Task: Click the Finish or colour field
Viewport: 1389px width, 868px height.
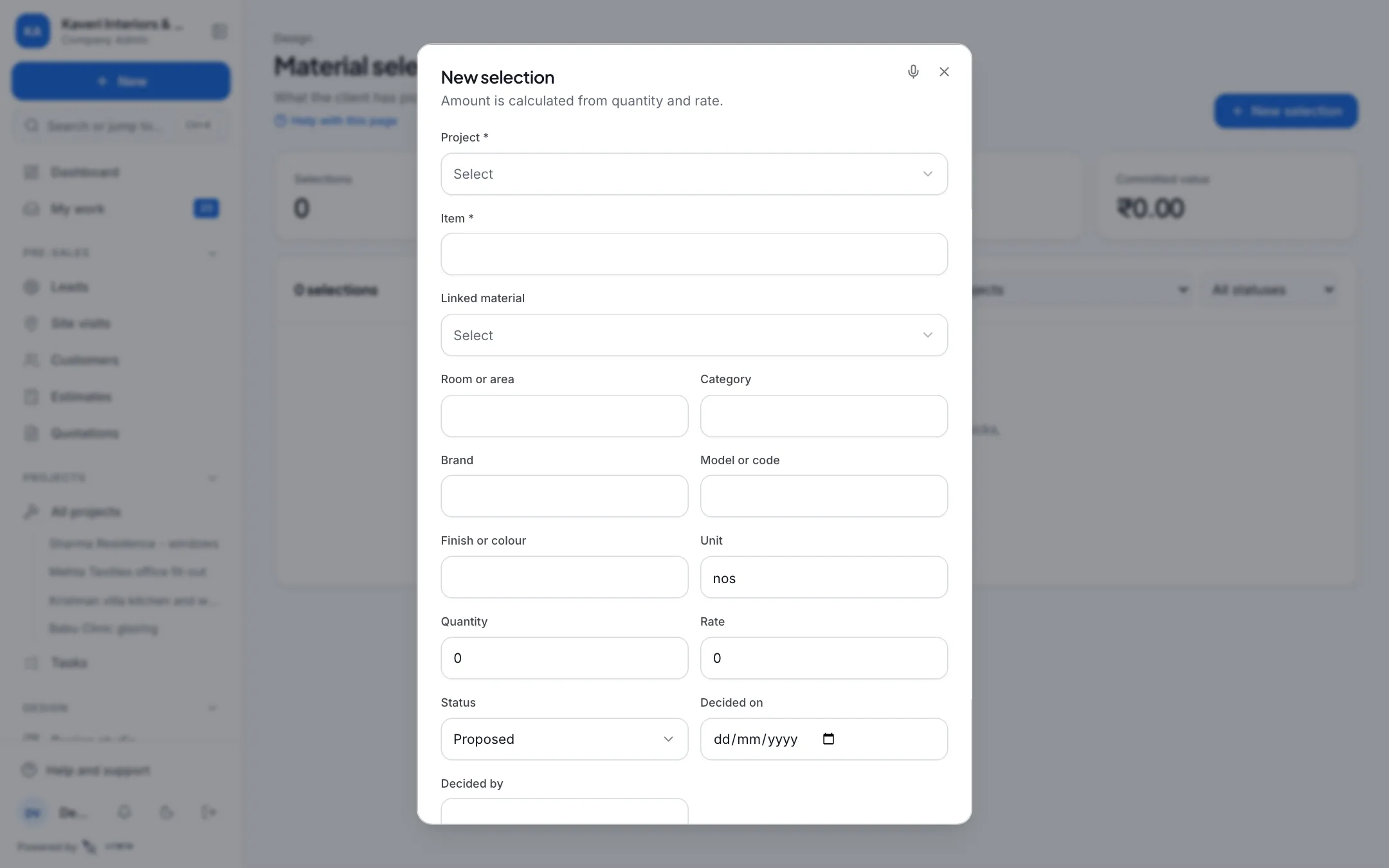Action: coord(564,577)
